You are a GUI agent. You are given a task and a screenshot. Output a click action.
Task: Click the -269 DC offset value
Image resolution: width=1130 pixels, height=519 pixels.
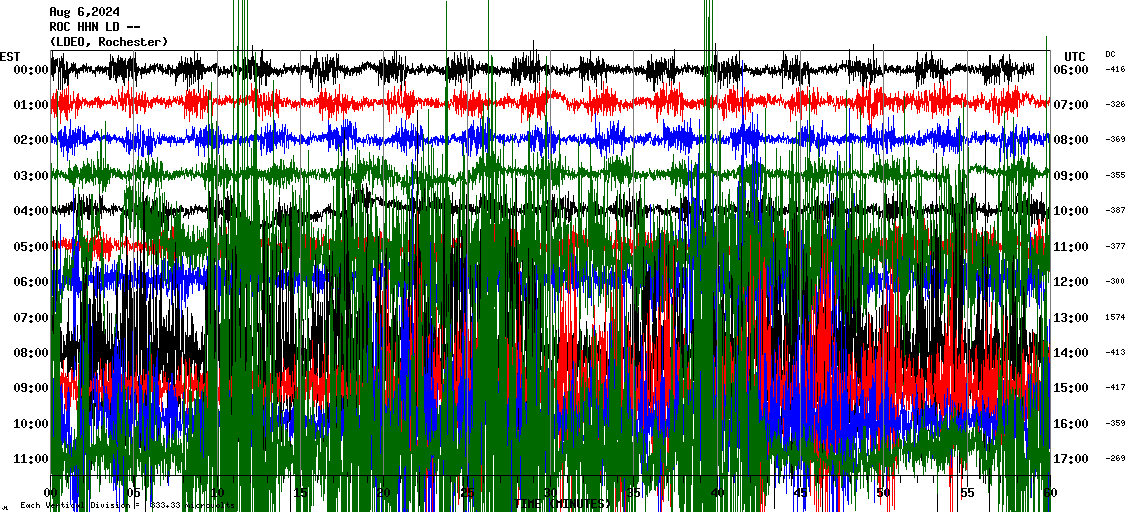click(x=1115, y=459)
